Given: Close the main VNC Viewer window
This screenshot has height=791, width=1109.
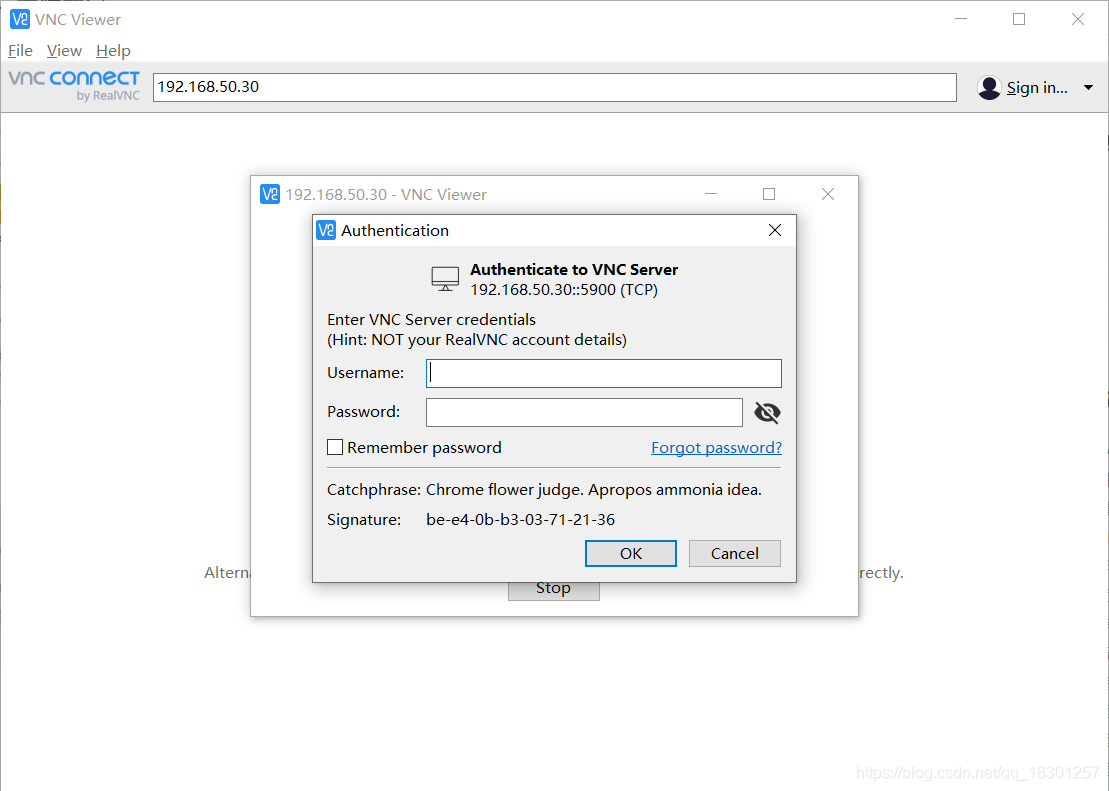Looking at the screenshot, I should [x=1077, y=19].
